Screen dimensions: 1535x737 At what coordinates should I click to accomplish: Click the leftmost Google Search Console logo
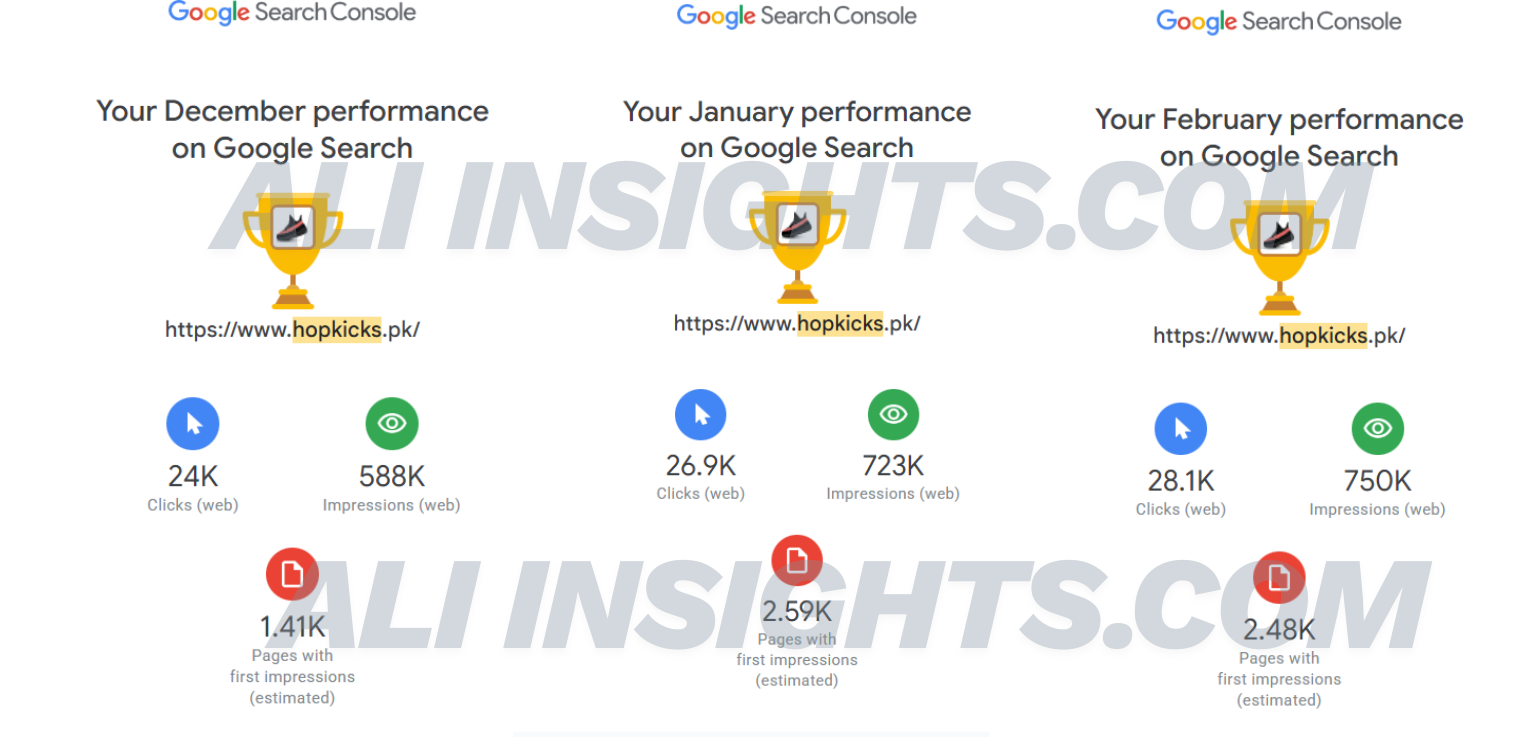[x=292, y=13]
